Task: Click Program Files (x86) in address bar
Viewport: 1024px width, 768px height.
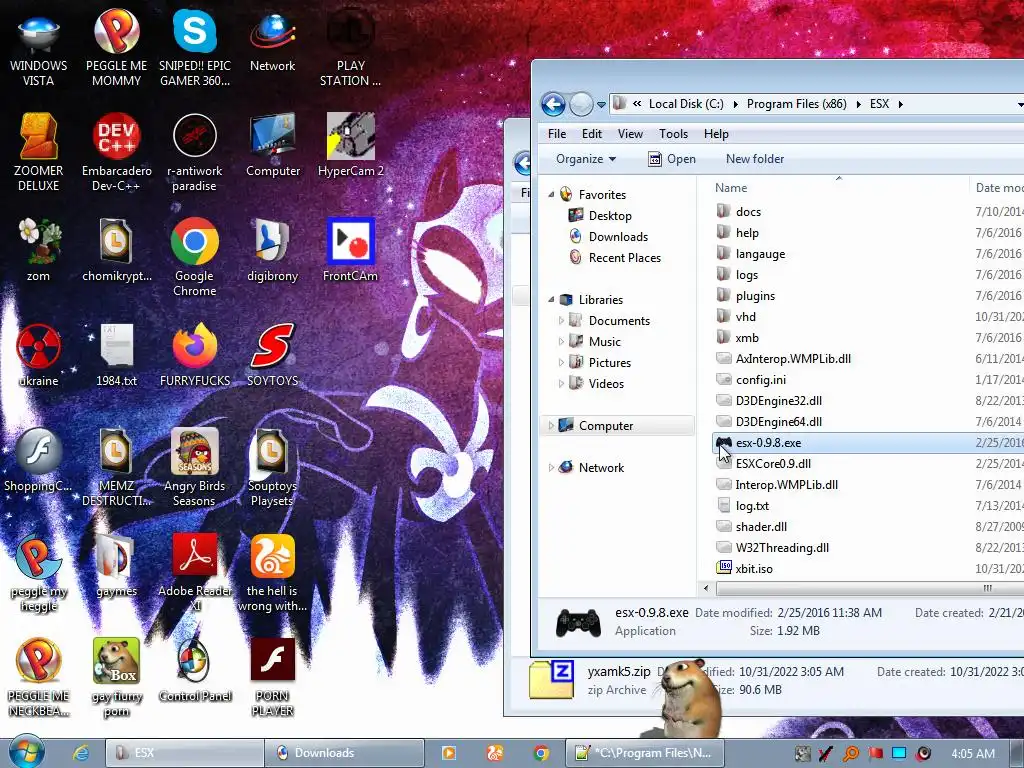Action: 796,104
